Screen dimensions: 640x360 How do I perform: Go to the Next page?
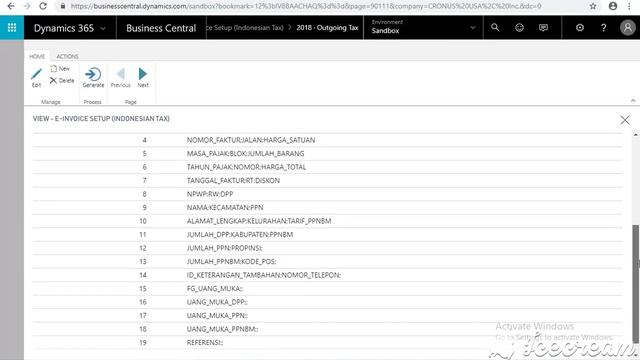point(143,78)
